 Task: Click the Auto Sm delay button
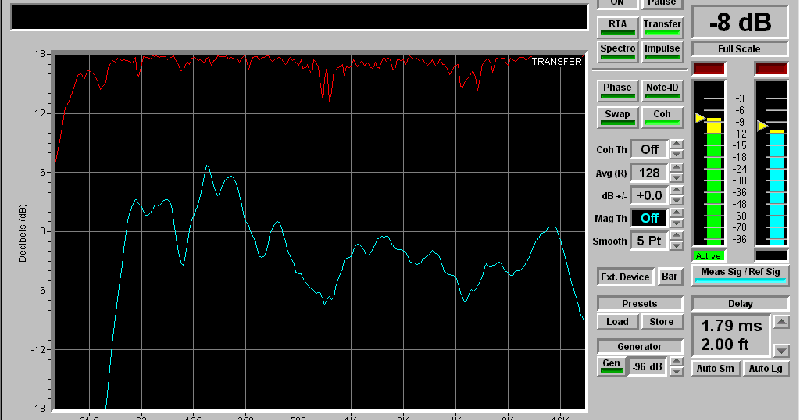pos(715,368)
